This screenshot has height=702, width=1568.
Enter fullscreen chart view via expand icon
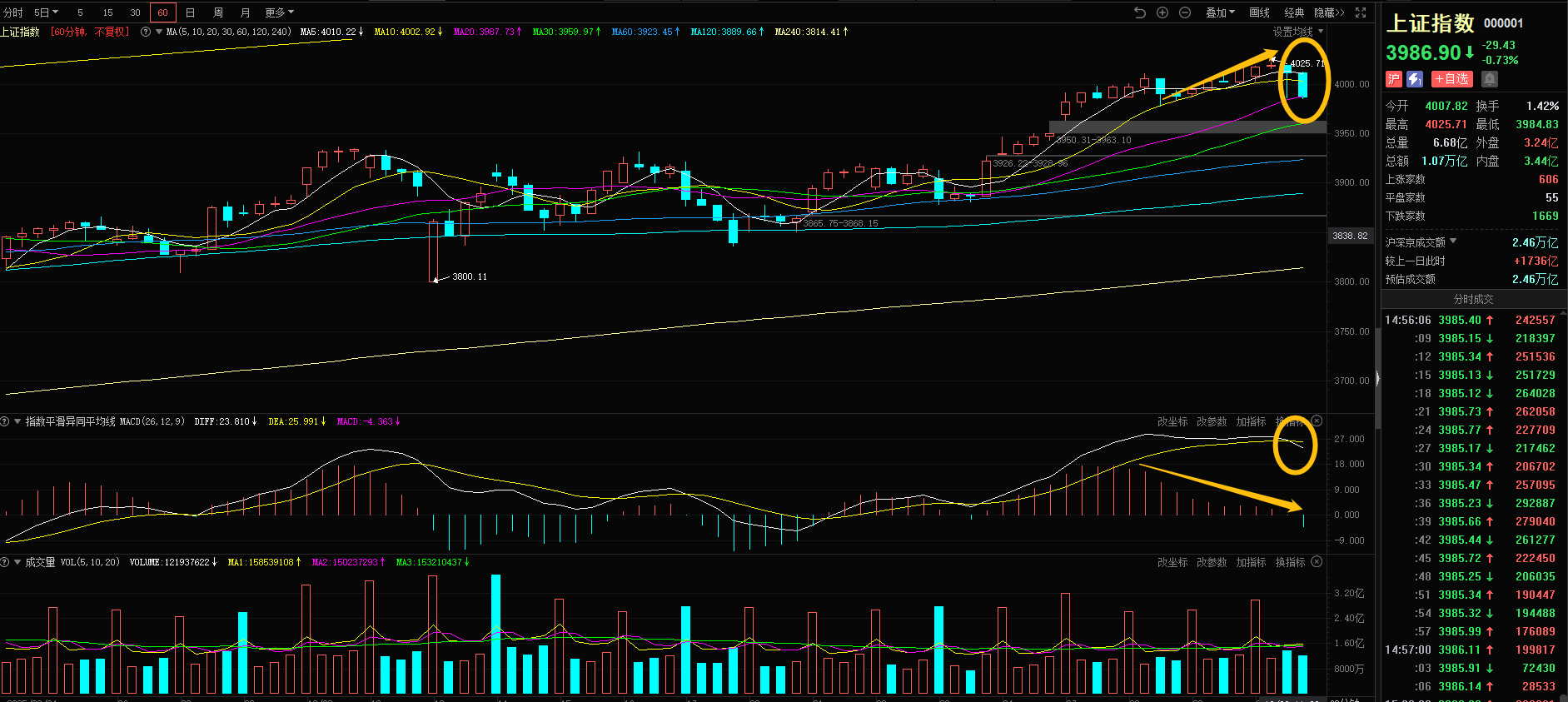1361,12
